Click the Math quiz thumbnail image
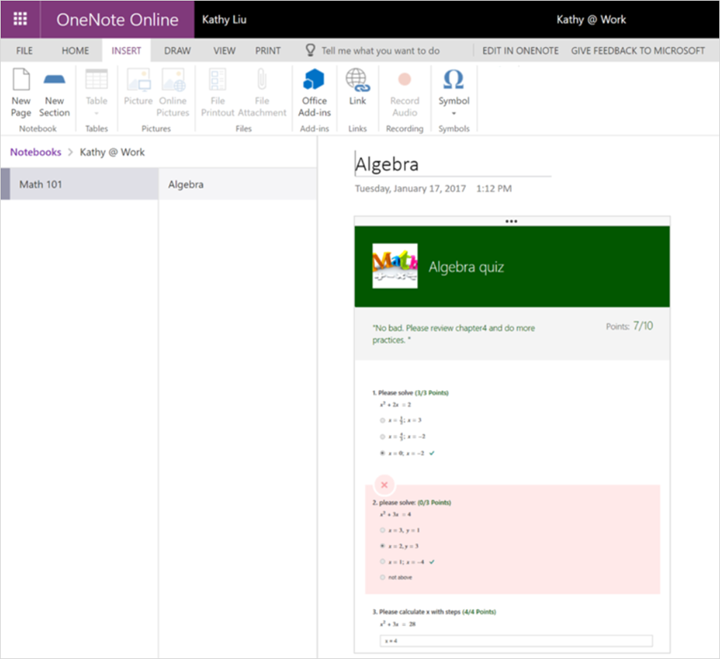Viewport: 720px width, 659px height. pos(395,266)
